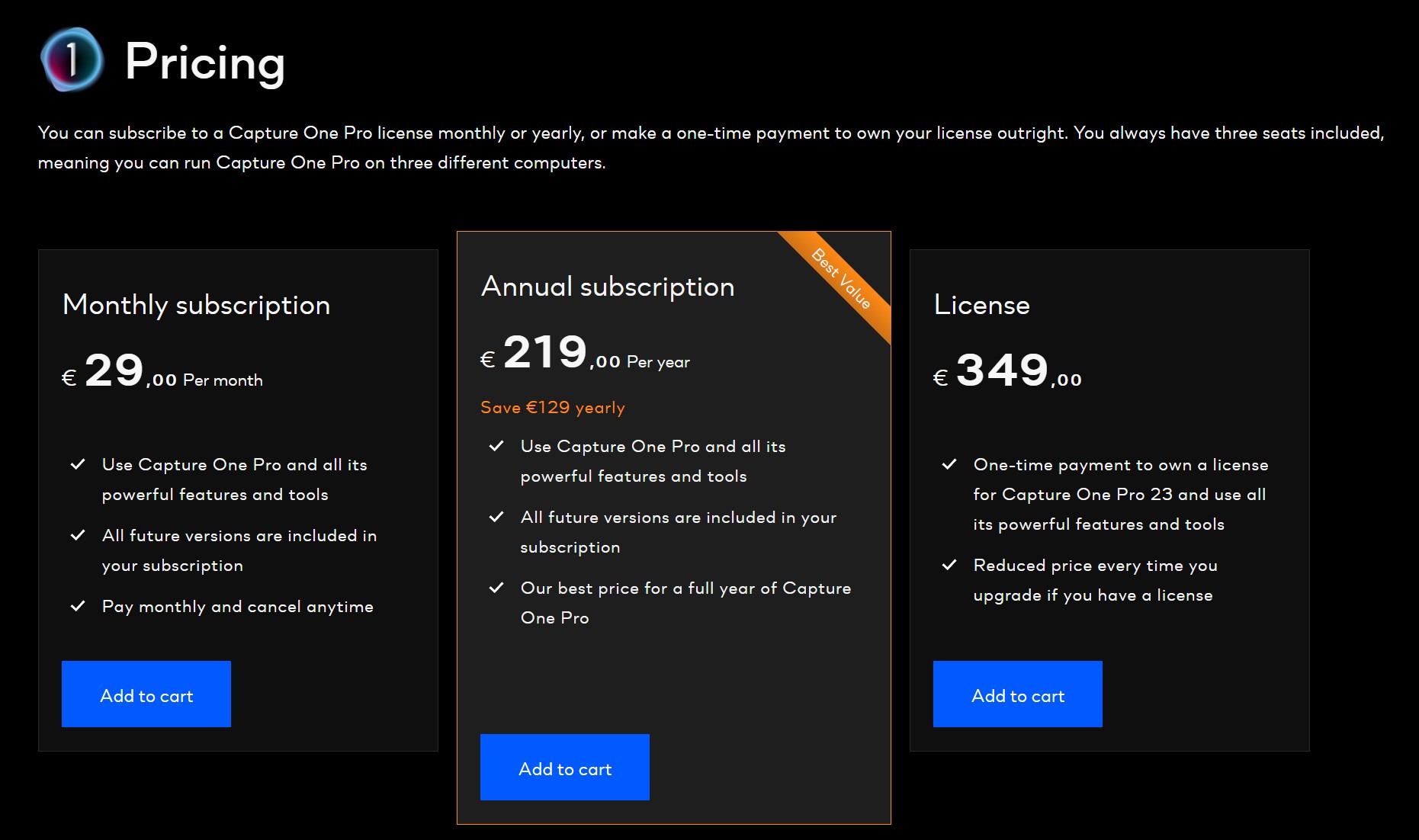
Task: Select the Monthly subscription heading
Action: [197, 305]
